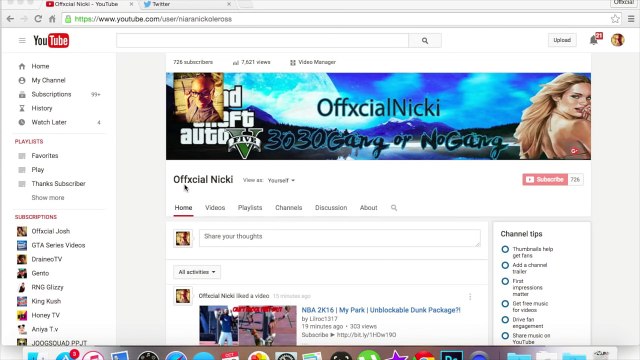This screenshot has height=360, width=640.
Task: Click the channel views analytics icon
Action: coord(236,62)
